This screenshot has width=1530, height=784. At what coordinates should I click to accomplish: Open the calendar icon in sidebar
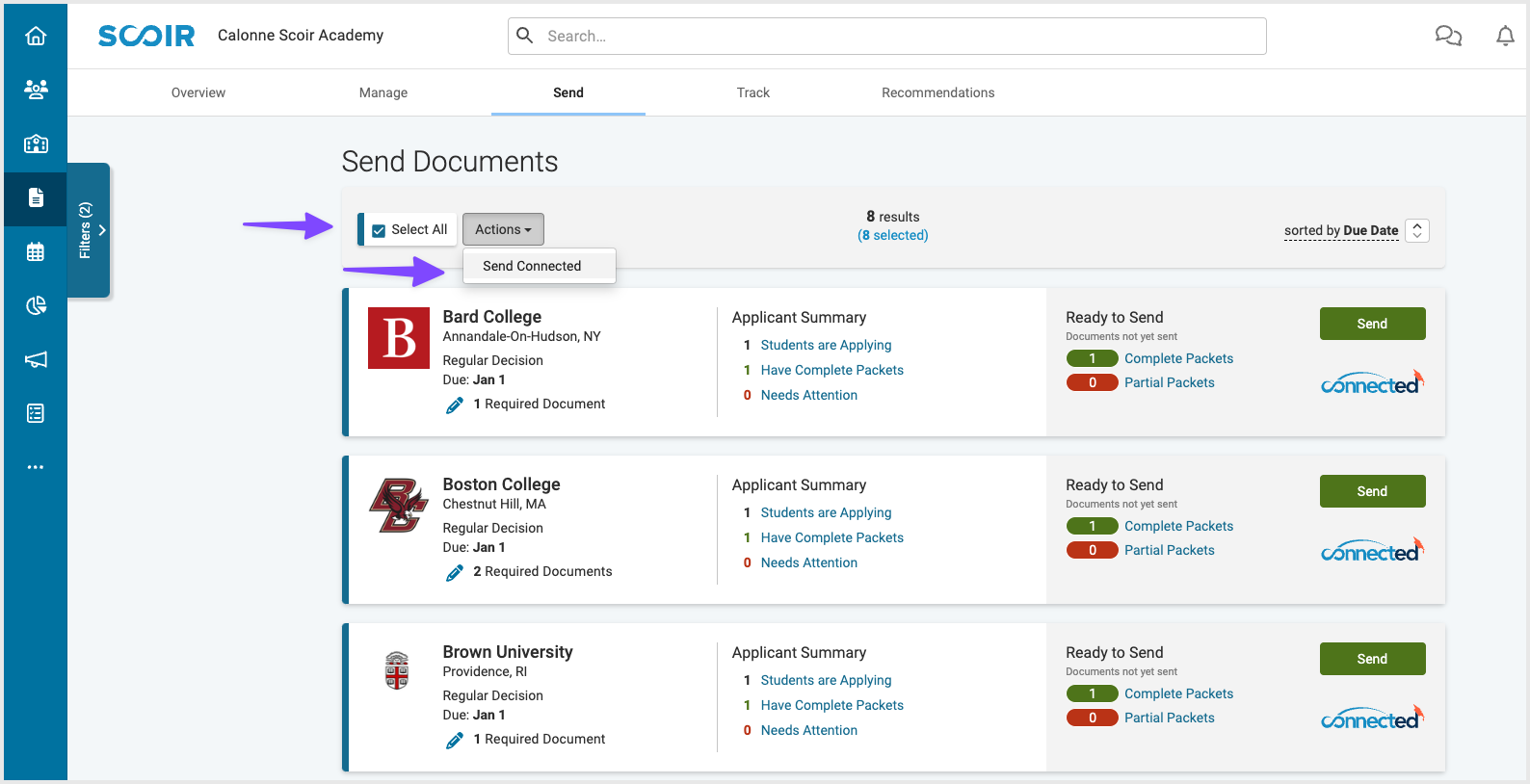pos(36,251)
